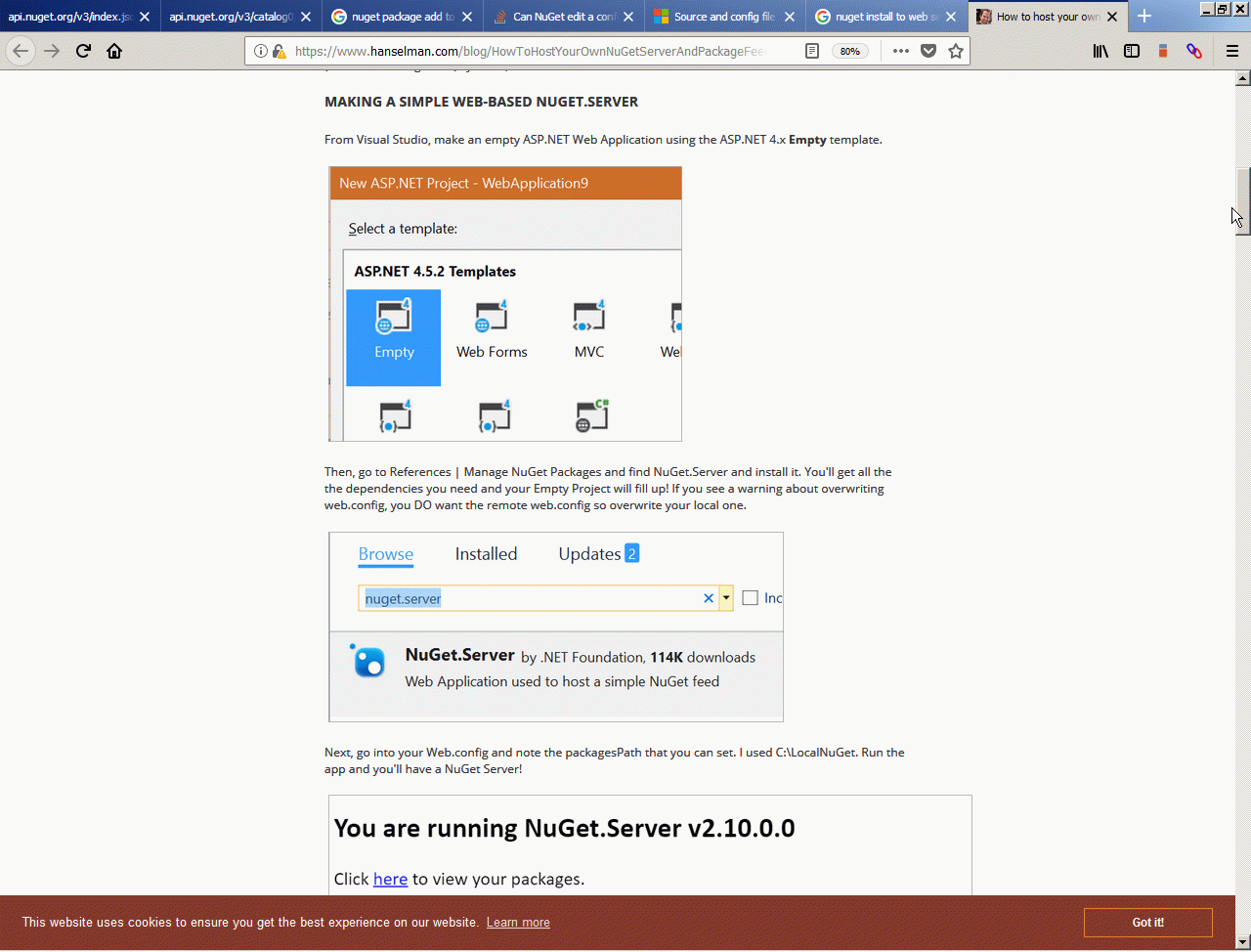Click 'You are running NuGet.Server v2.10.0.0' text
The image size is (1251, 952).
point(564,829)
